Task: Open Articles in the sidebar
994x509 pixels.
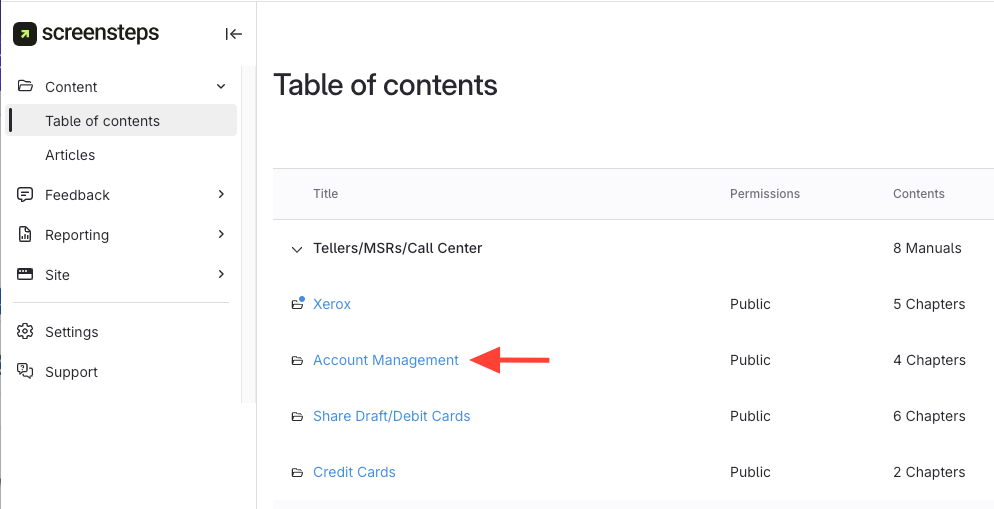Action: (70, 155)
